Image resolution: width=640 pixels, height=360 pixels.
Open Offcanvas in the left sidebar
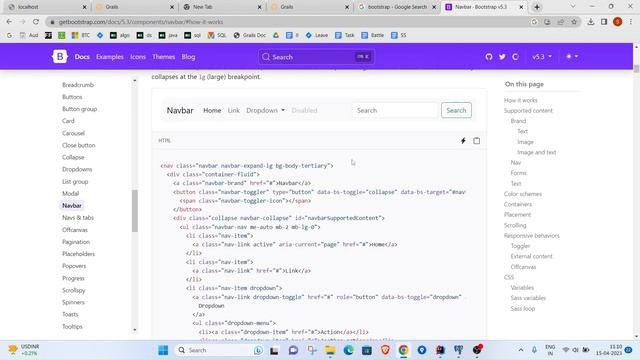[75, 230]
